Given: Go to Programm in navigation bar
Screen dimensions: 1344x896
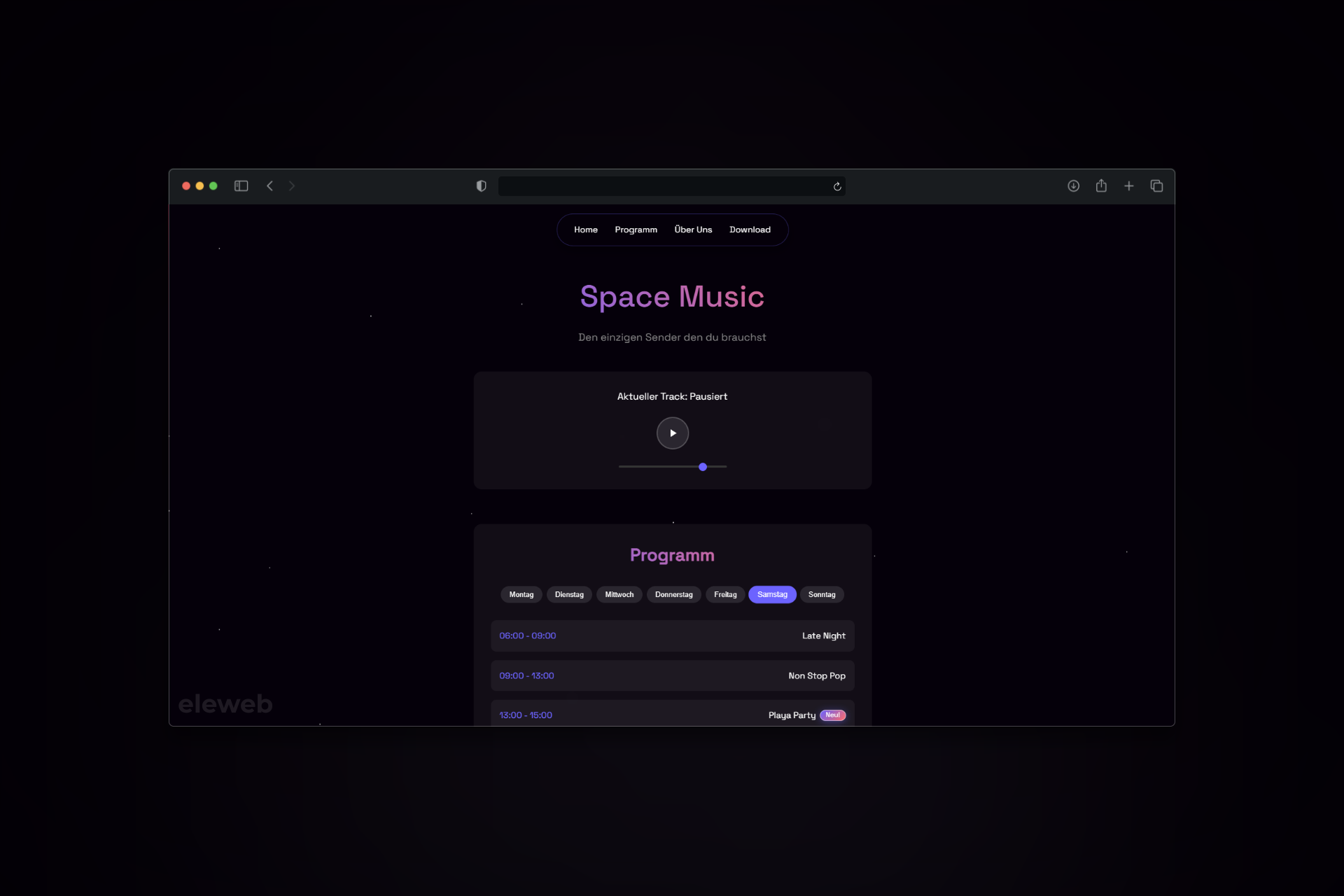Looking at the screenshot, I should coord(636,230).
